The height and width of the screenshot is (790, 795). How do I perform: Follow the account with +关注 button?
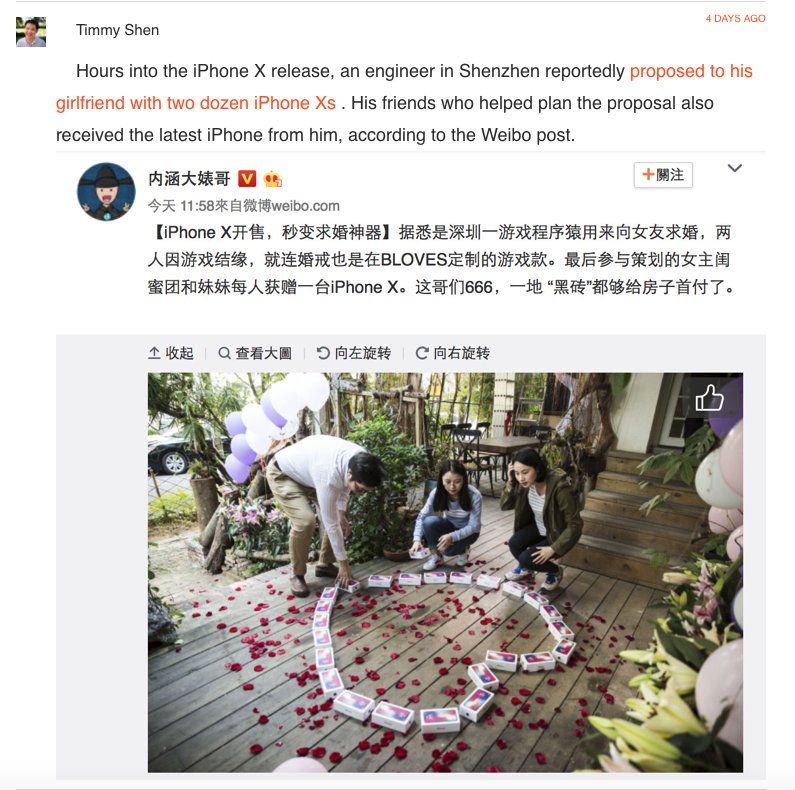click(x=663, y=175)
